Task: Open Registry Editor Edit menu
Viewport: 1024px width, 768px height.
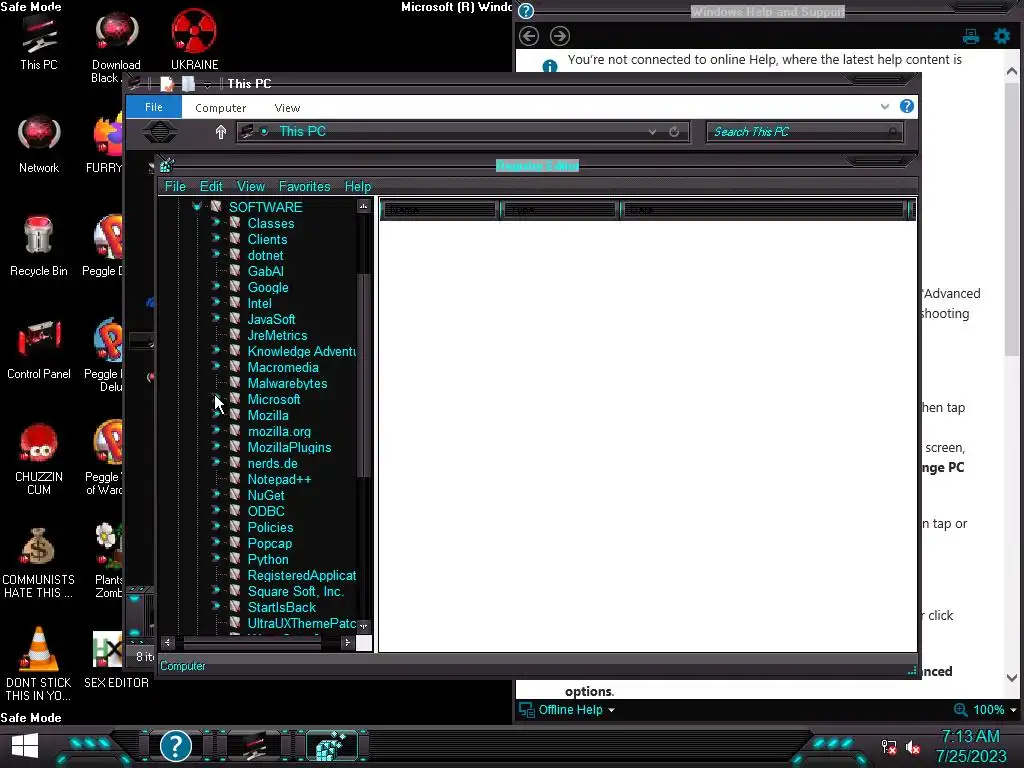Action: click(x=211, y=186)
